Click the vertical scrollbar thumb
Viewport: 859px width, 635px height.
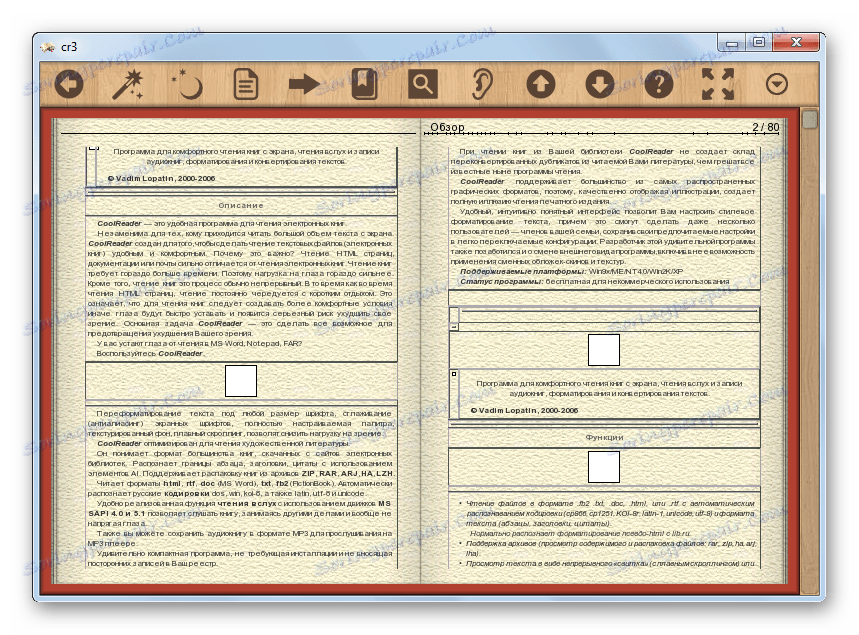pos(809,119)
